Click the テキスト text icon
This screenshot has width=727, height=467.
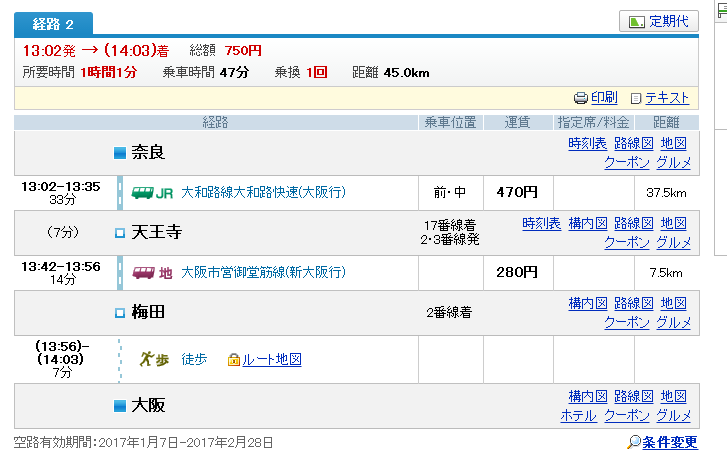click(636, 98)
